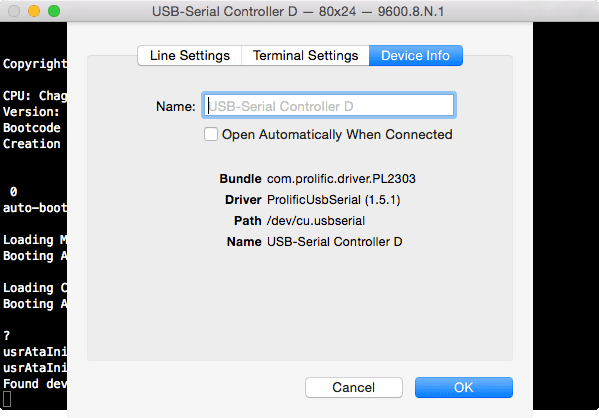Click the static USB-Serial Controller D name value
This screenshot has width=599, height=418.
click(335, 242)
